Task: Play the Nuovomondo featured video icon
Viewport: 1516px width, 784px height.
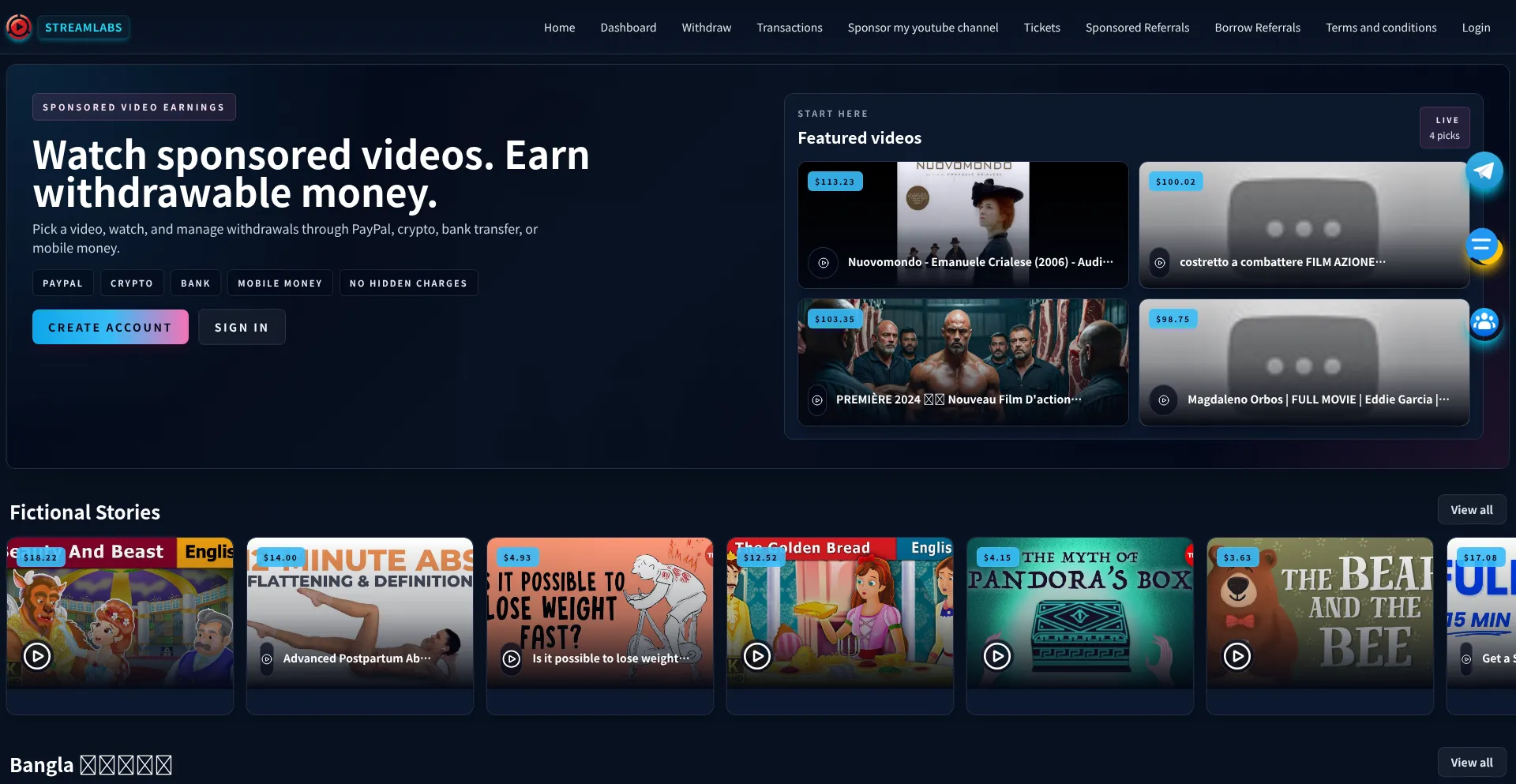Action: (824, 263)
